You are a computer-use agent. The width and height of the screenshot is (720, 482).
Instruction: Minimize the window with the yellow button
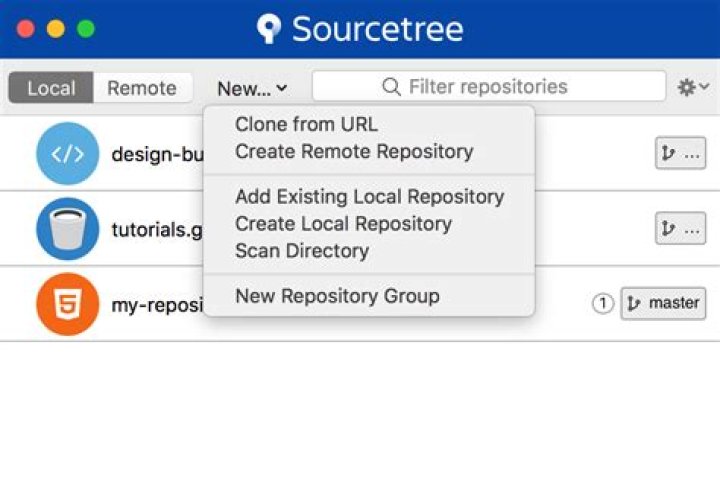pyautogui.click(x=56, y=28)
